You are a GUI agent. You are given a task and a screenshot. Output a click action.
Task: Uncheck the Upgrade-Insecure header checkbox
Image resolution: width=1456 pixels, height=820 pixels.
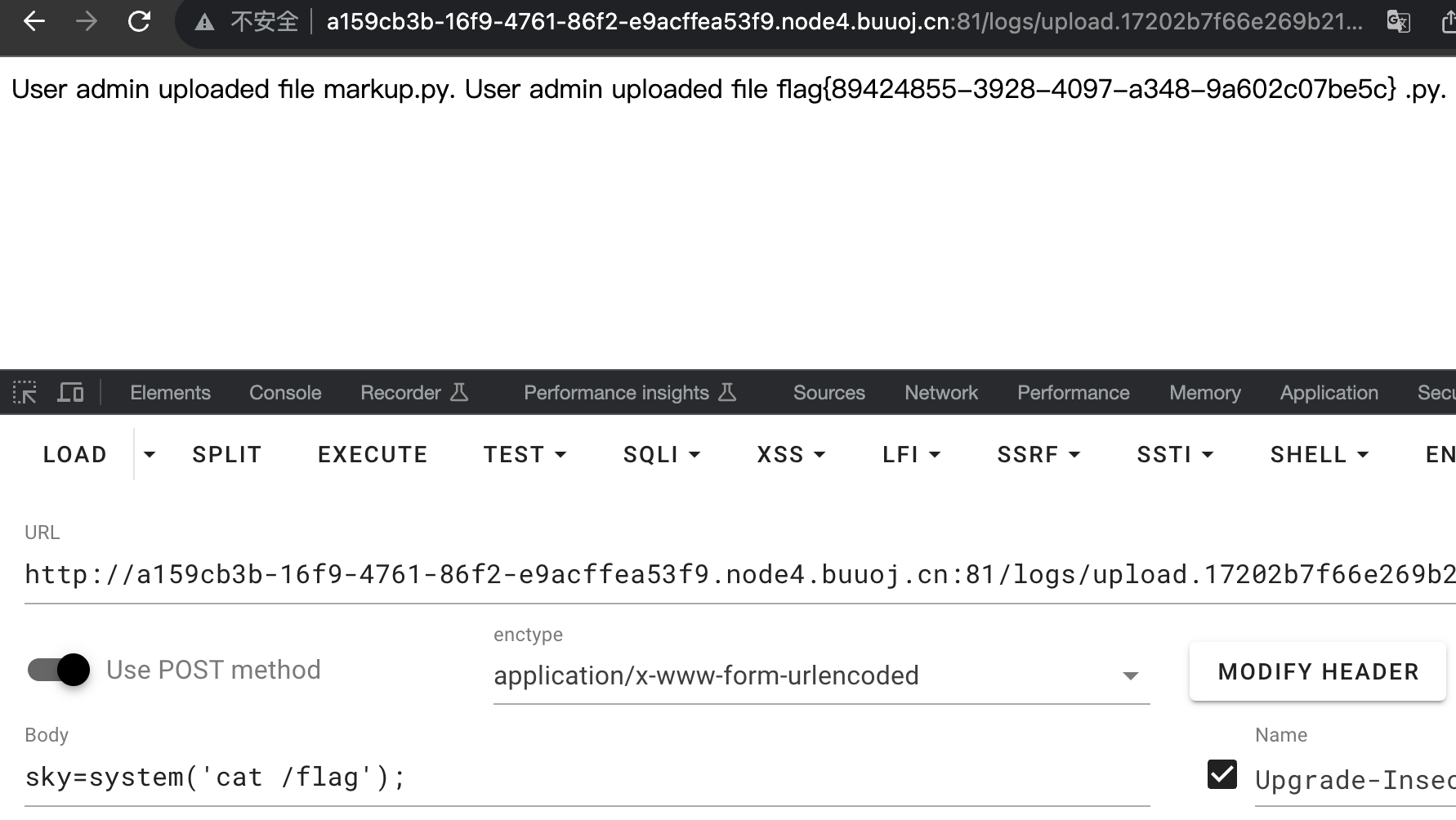(x=1222, y=774)
